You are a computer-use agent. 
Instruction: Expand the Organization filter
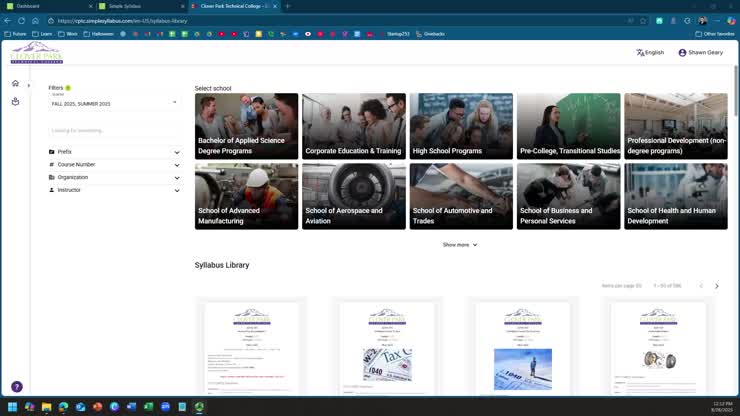pyautogui.click(x=114, y=178)
